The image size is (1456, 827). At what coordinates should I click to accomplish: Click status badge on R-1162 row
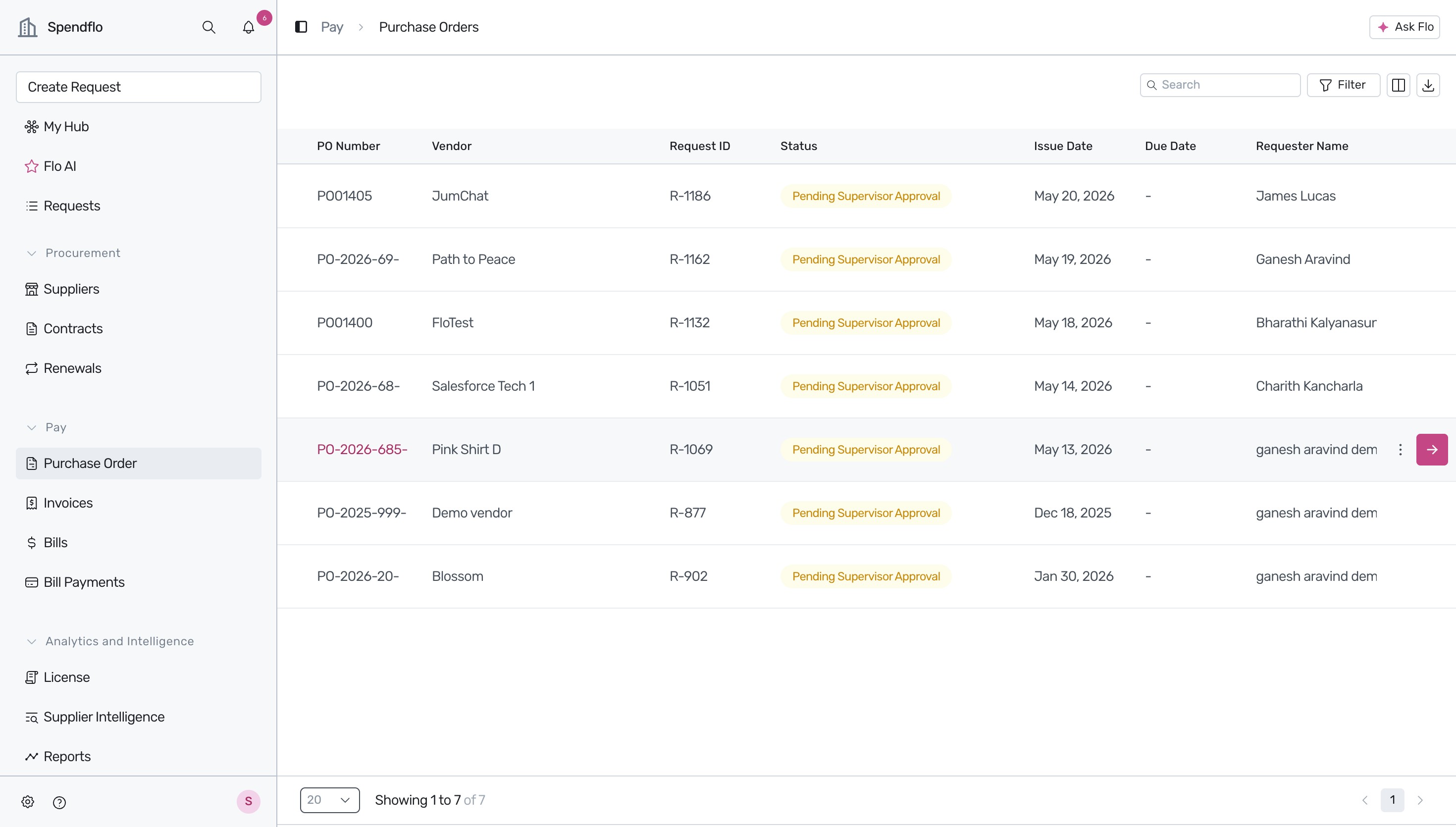(x=865, y=259)
